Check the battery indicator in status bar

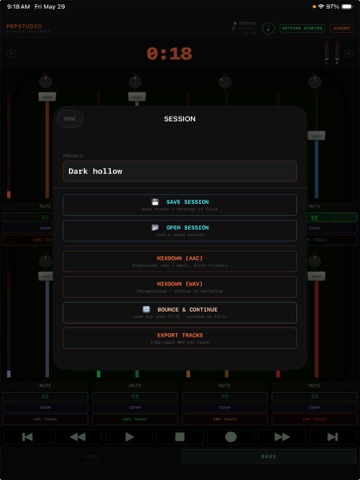click(x=347, y=7)
